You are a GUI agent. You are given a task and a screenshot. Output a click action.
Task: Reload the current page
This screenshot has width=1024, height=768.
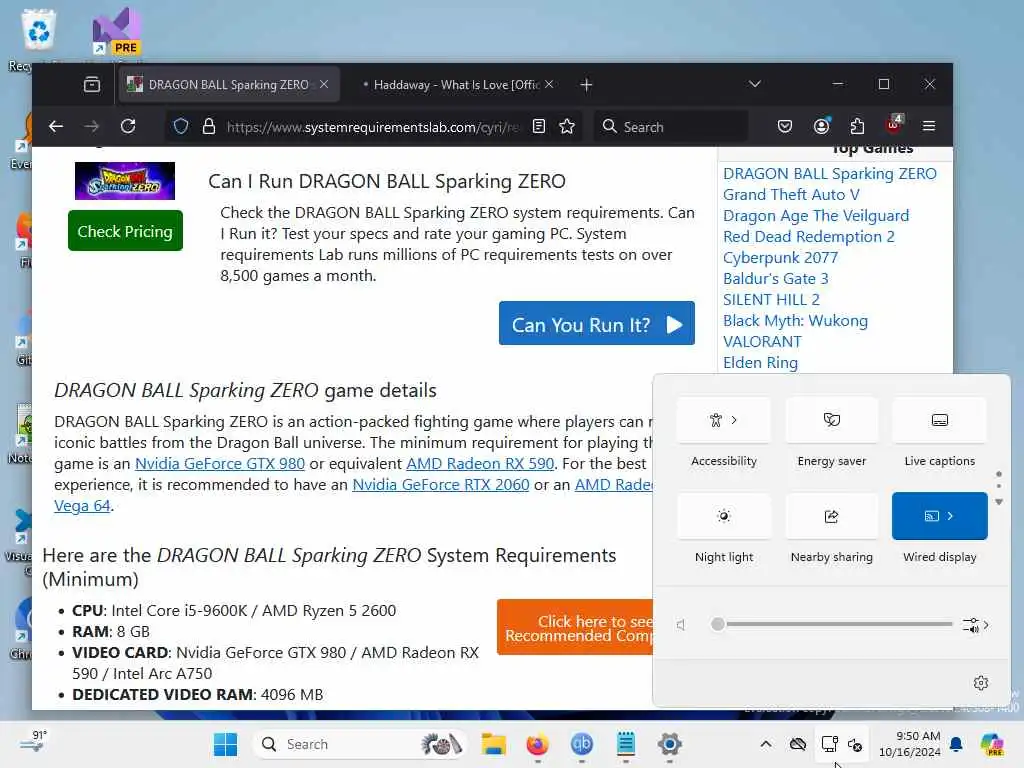pos(128,126)
